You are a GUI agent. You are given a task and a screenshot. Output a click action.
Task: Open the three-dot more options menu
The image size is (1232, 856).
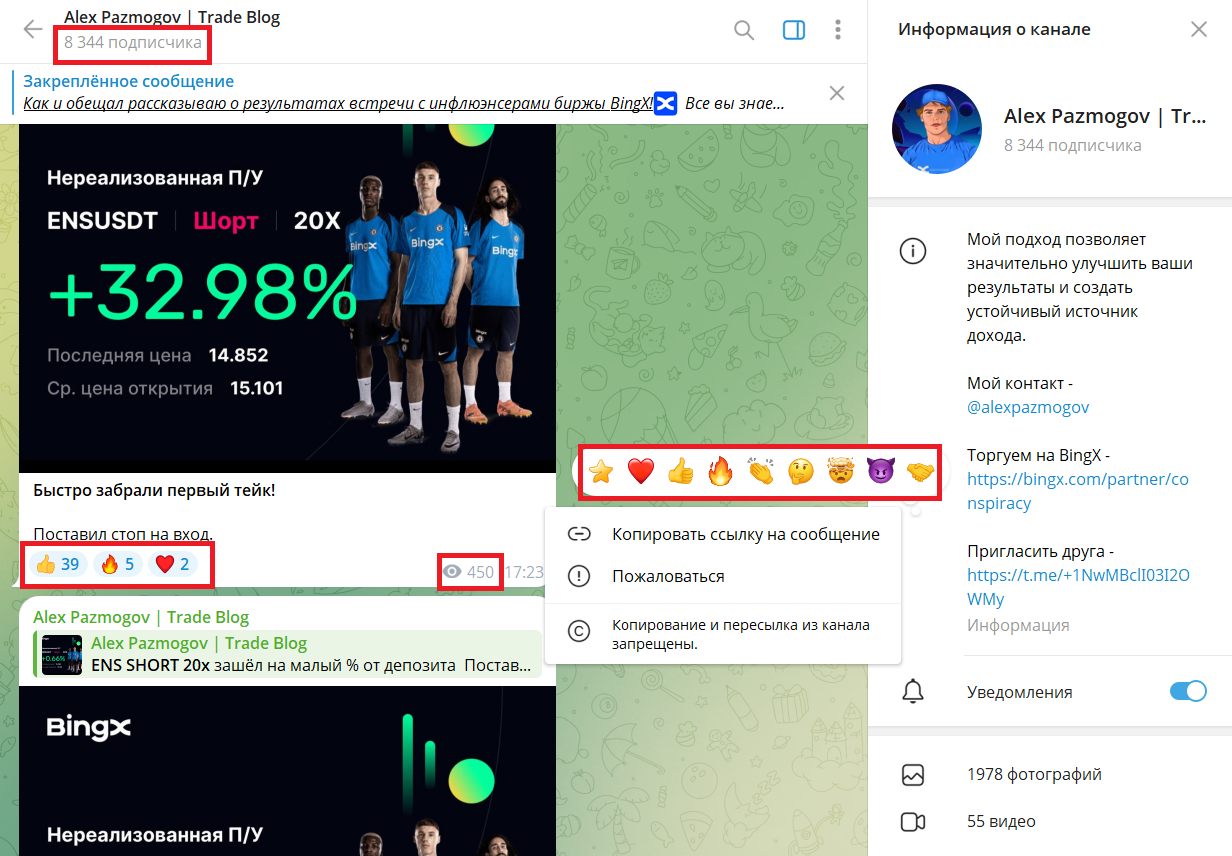point(838,30)
